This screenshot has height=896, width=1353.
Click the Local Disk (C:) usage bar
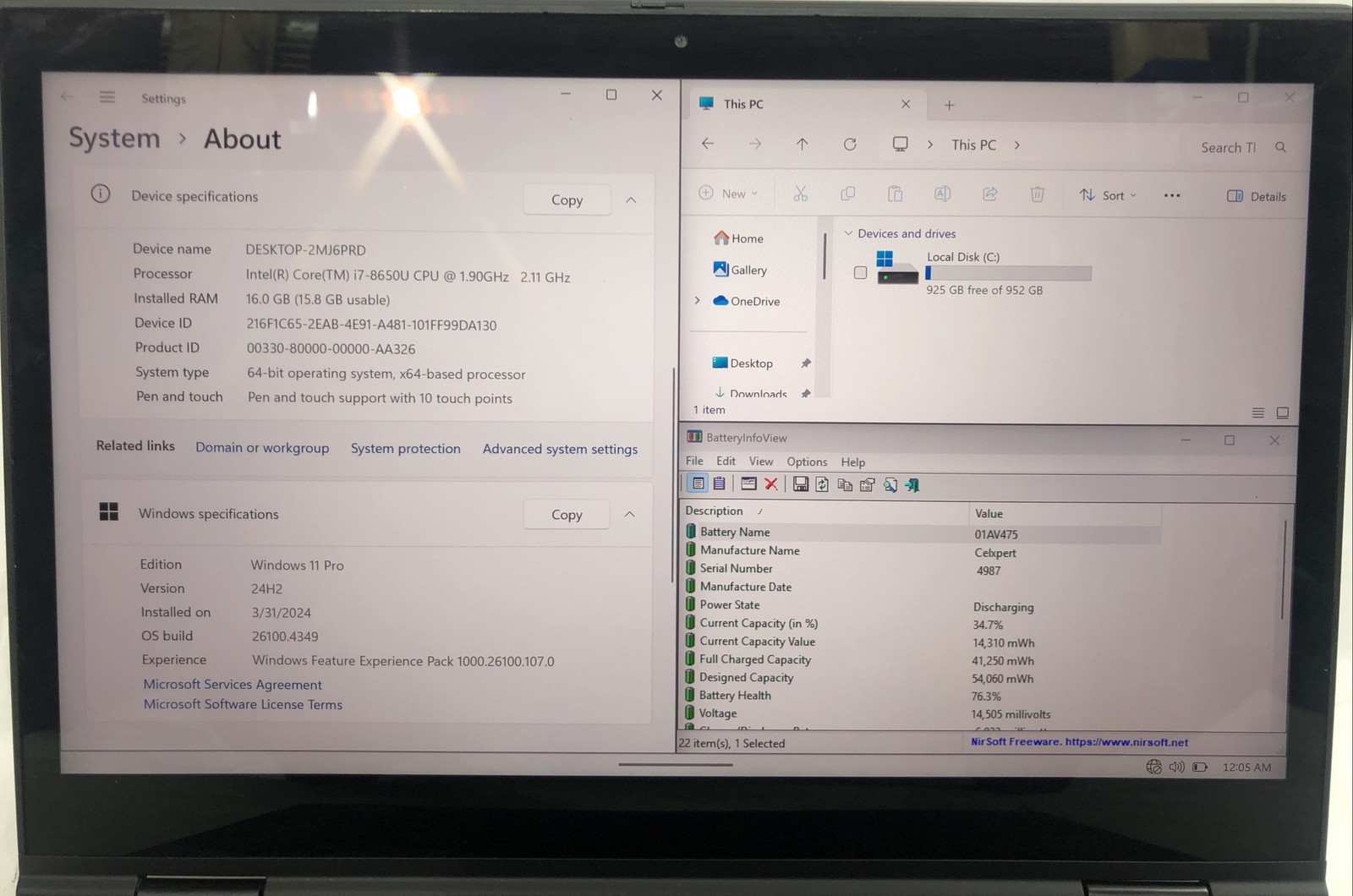[1008, 273]
